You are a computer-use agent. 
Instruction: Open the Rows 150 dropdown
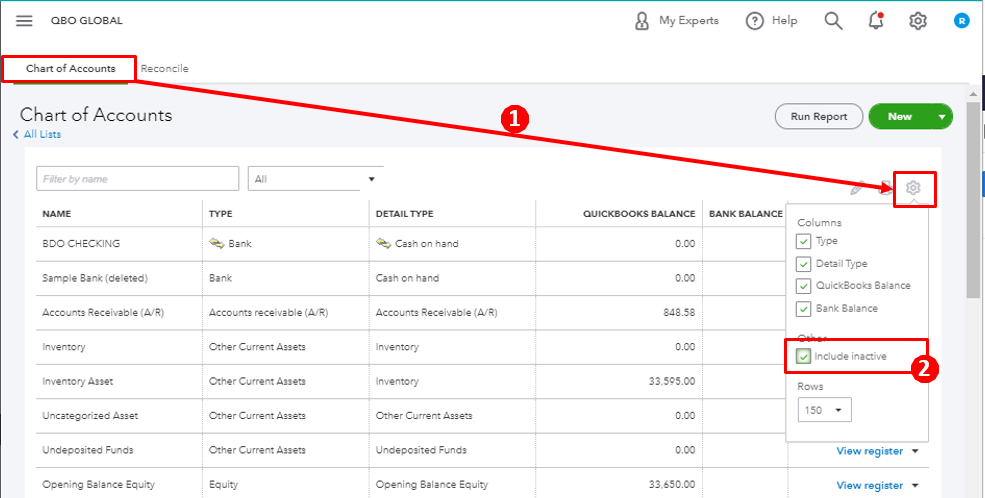pos(825,410)
